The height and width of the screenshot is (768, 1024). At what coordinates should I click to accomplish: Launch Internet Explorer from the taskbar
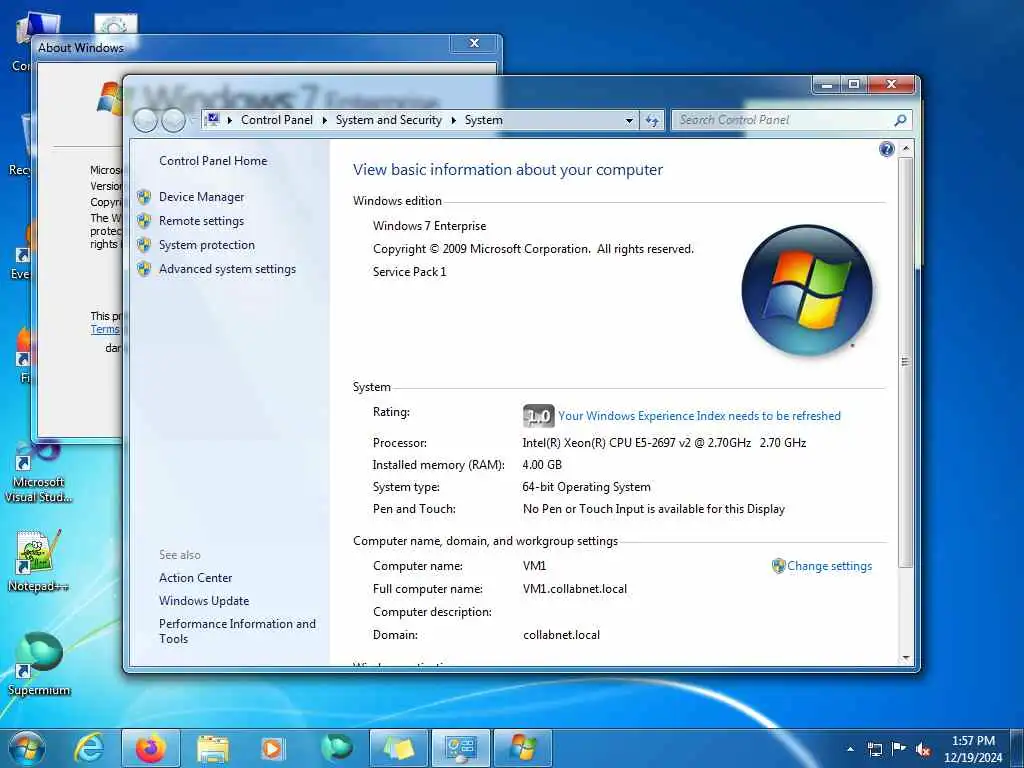coord(88,748)
